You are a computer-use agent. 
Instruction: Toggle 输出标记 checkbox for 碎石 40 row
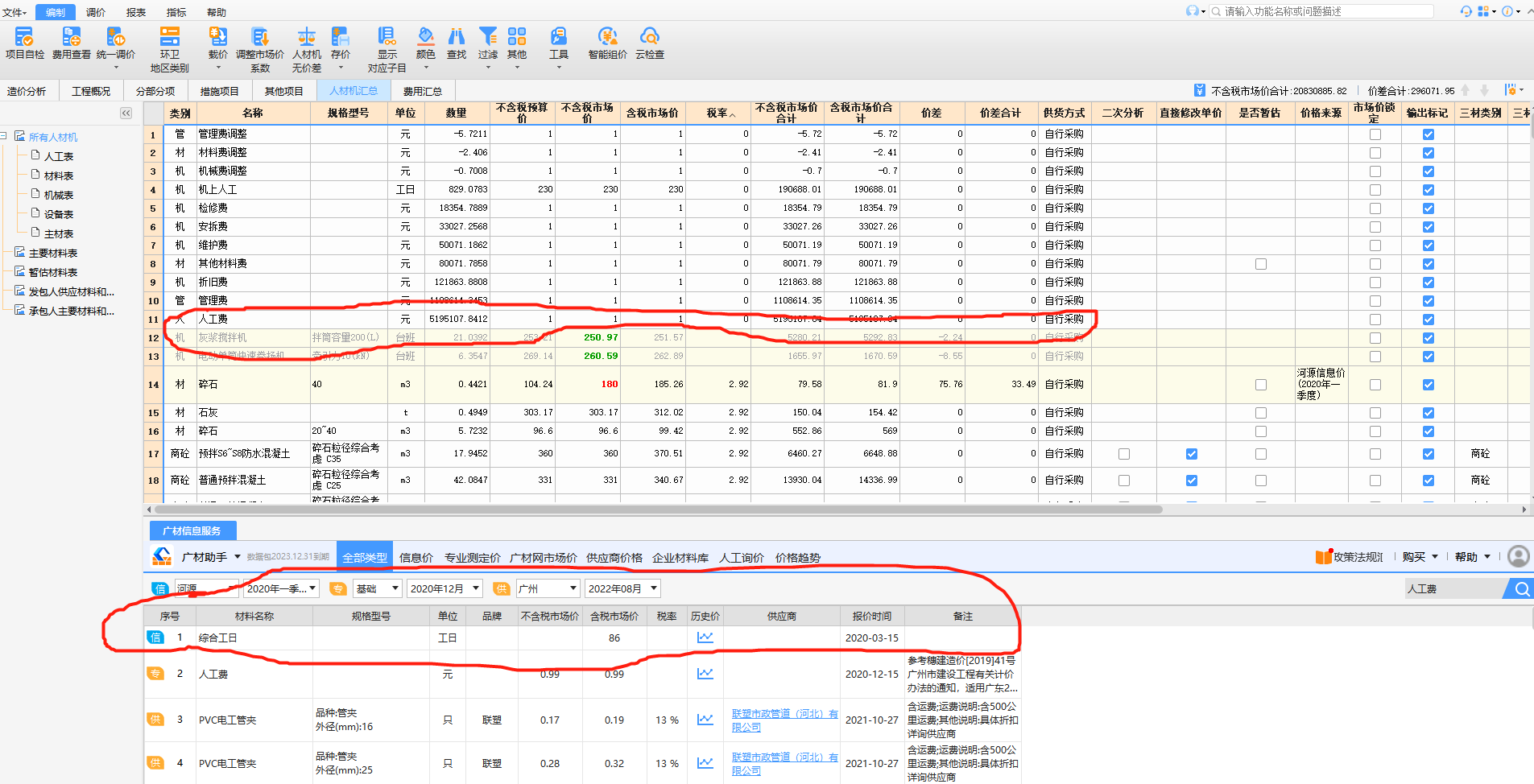point(1428,385)
